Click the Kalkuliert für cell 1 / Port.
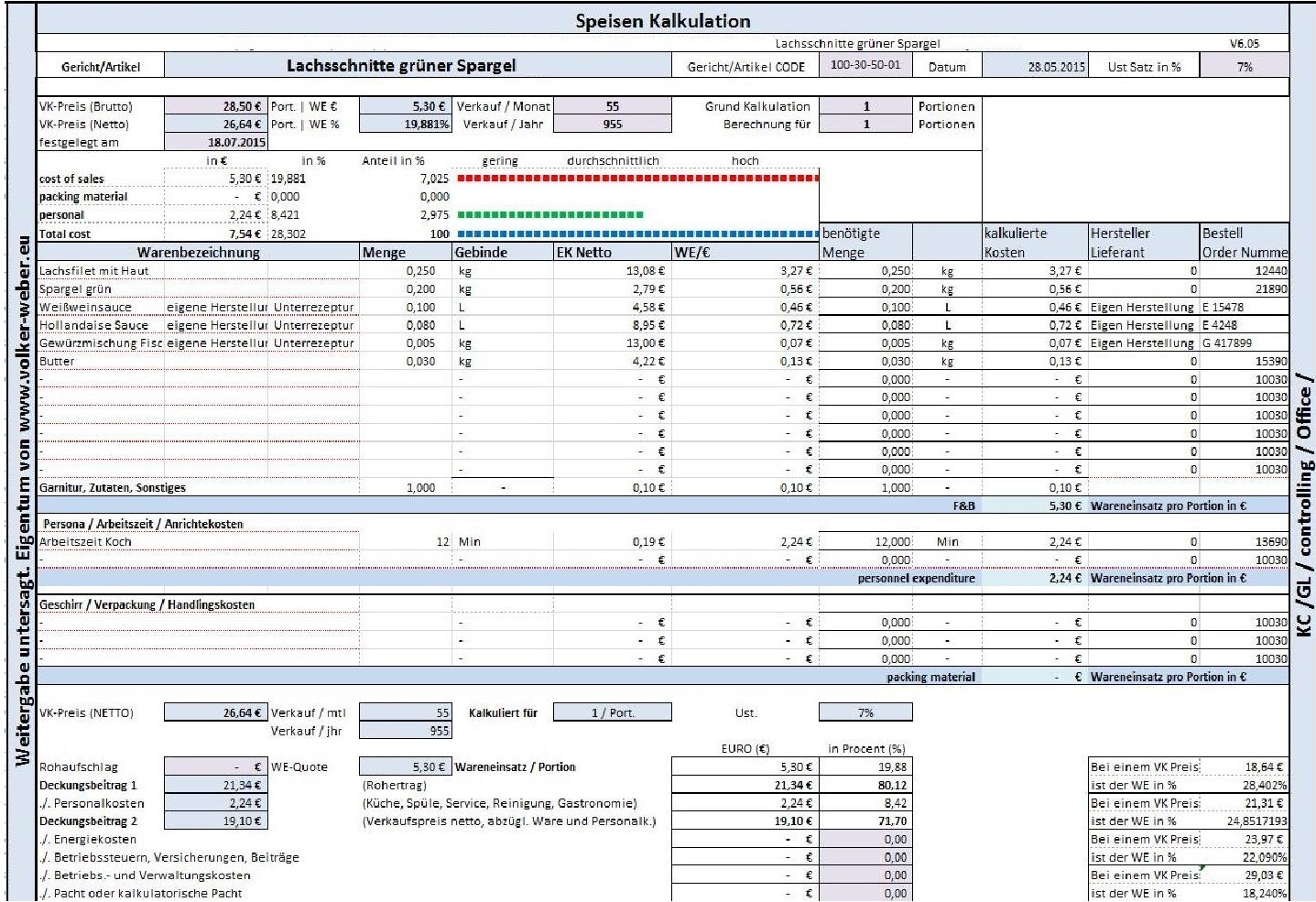Screen dimensions: 1316x902 (612, 712)
